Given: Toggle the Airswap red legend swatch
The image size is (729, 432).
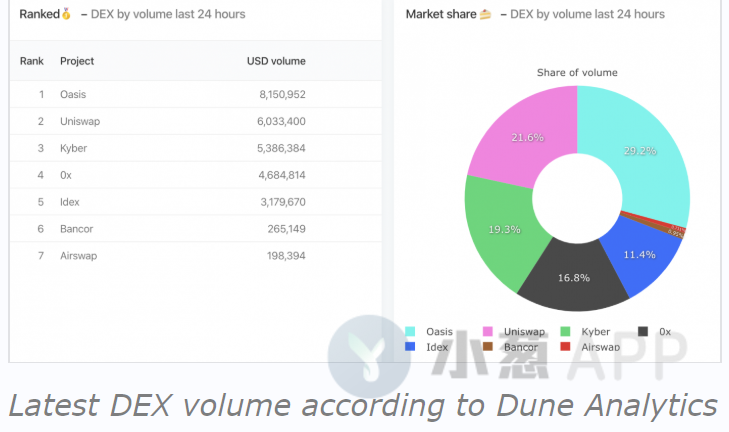Looking at the screenshot, I should (565, 346).
